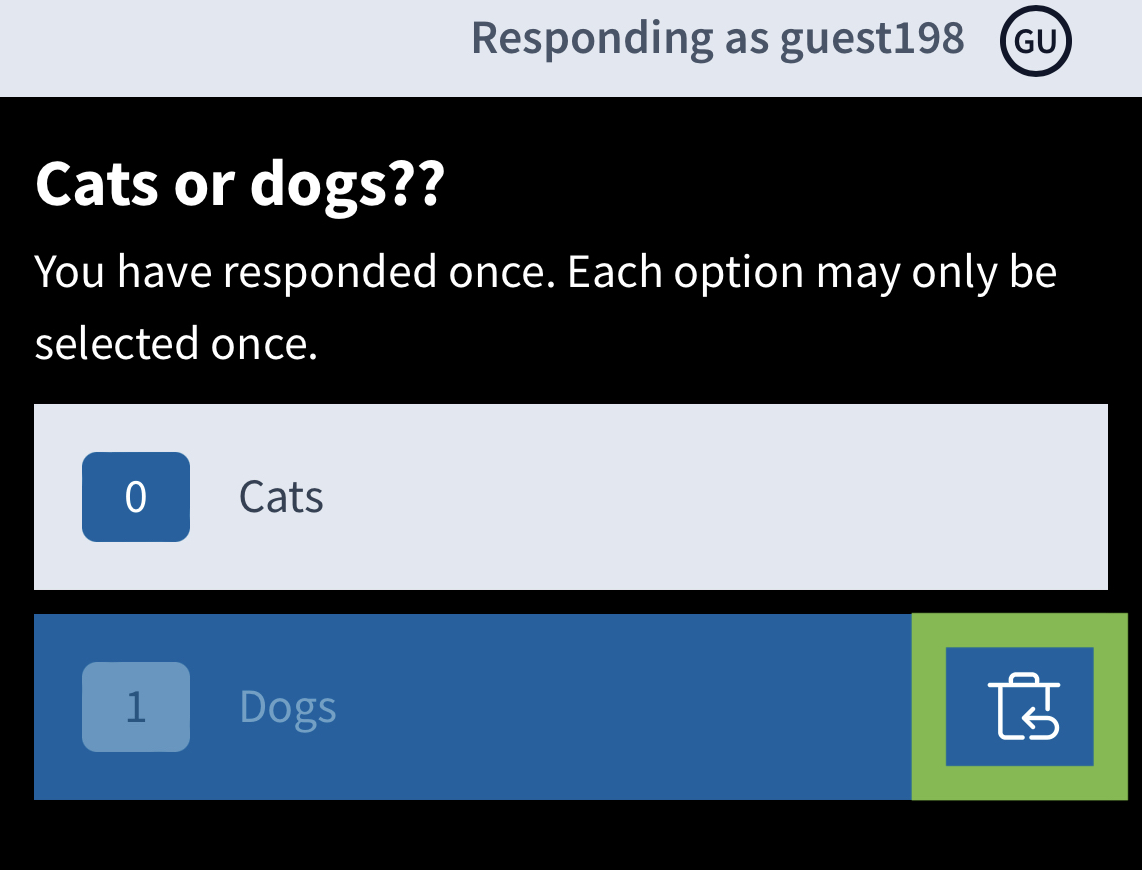Click the faded 1 badge beside Dogs
The image size is (1142, 870).
pos(136,706)
